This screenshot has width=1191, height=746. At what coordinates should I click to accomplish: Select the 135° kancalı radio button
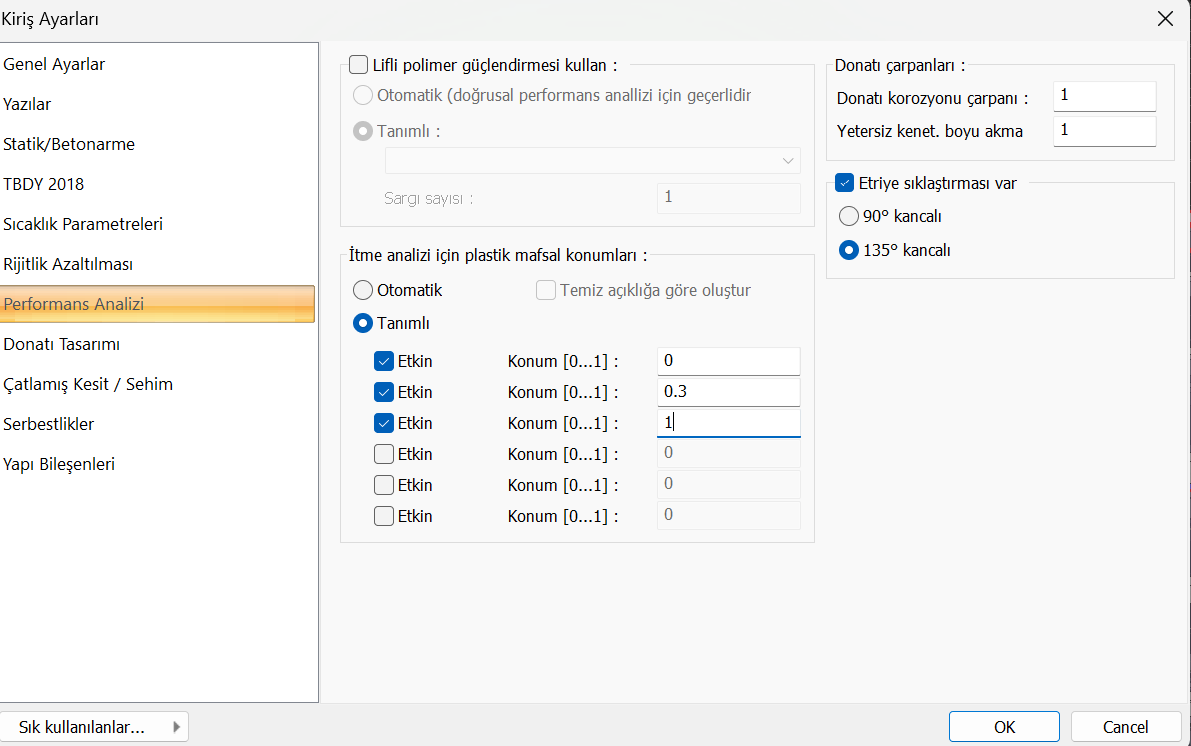[x=849, y=250]
